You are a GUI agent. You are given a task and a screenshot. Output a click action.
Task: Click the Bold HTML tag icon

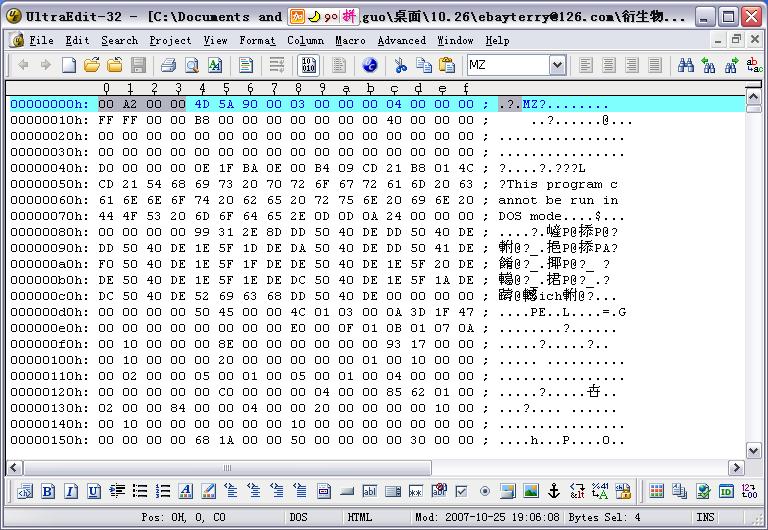tap(45, 491)
